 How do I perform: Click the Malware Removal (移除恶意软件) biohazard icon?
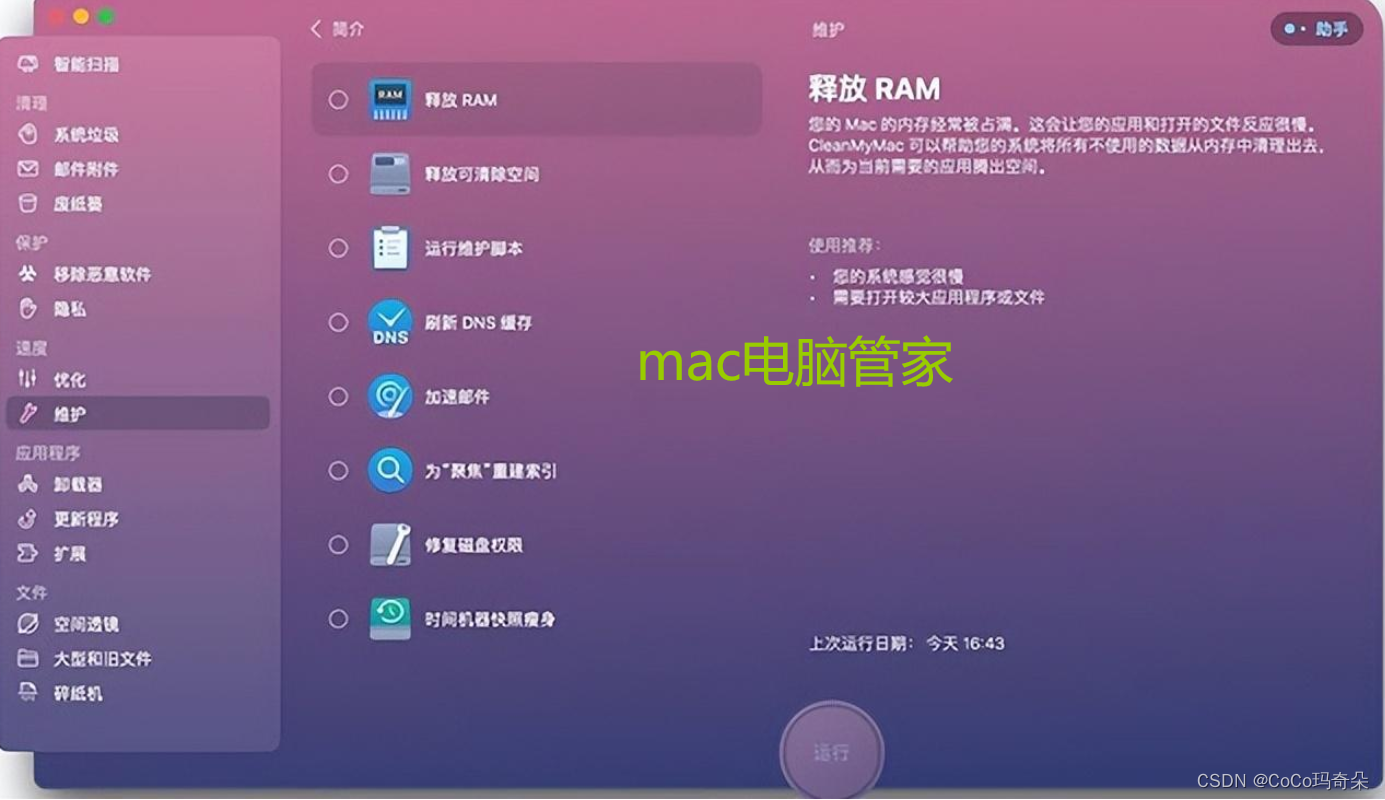[x=28, y=274]
